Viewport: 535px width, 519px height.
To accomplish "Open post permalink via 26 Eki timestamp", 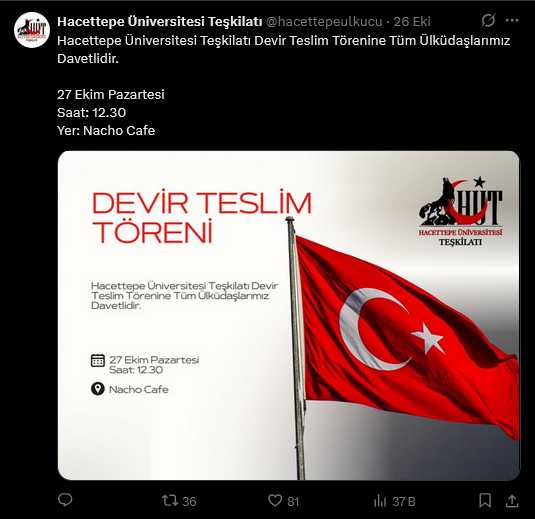I will click(x=412, y=21).
